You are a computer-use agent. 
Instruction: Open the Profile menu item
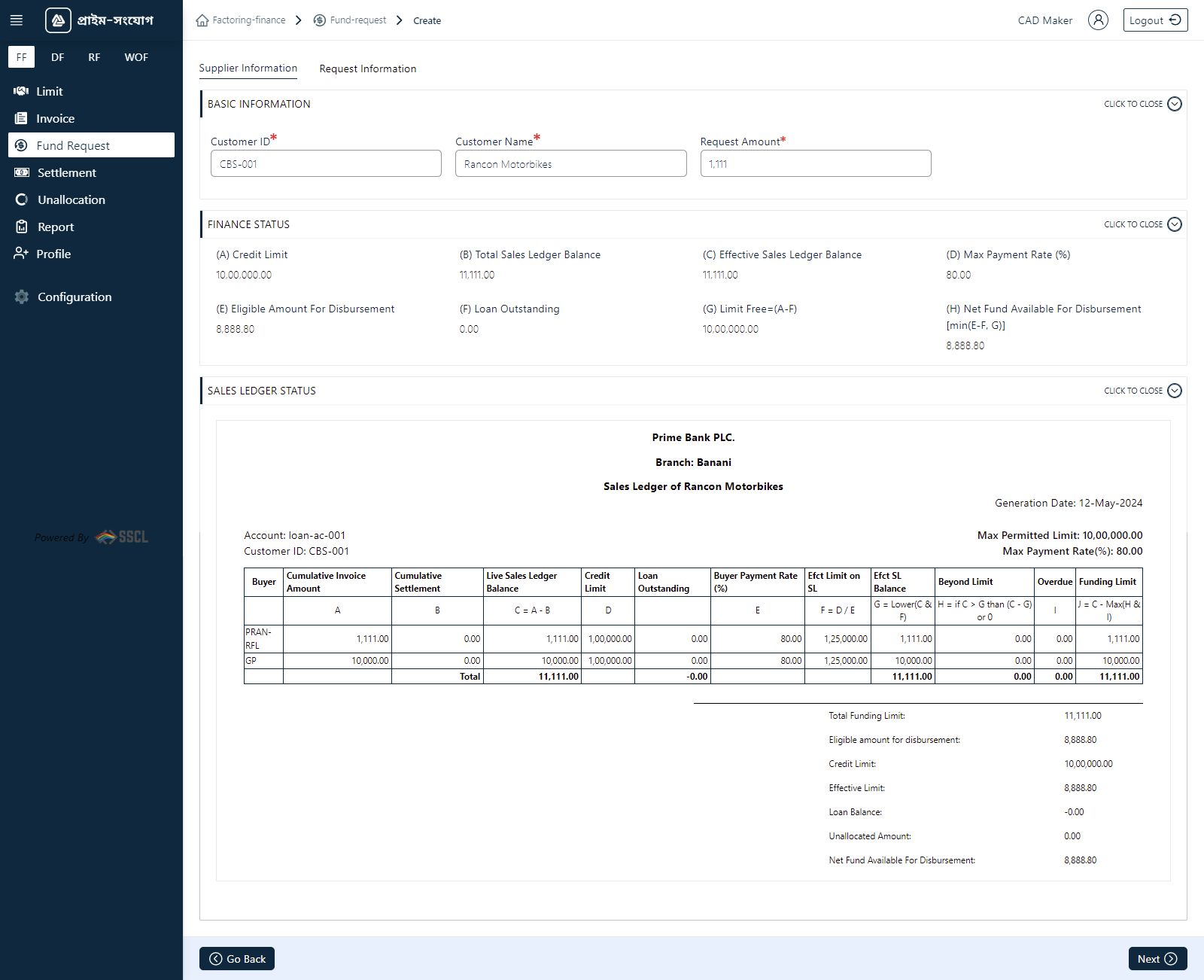tap(91, 254)
